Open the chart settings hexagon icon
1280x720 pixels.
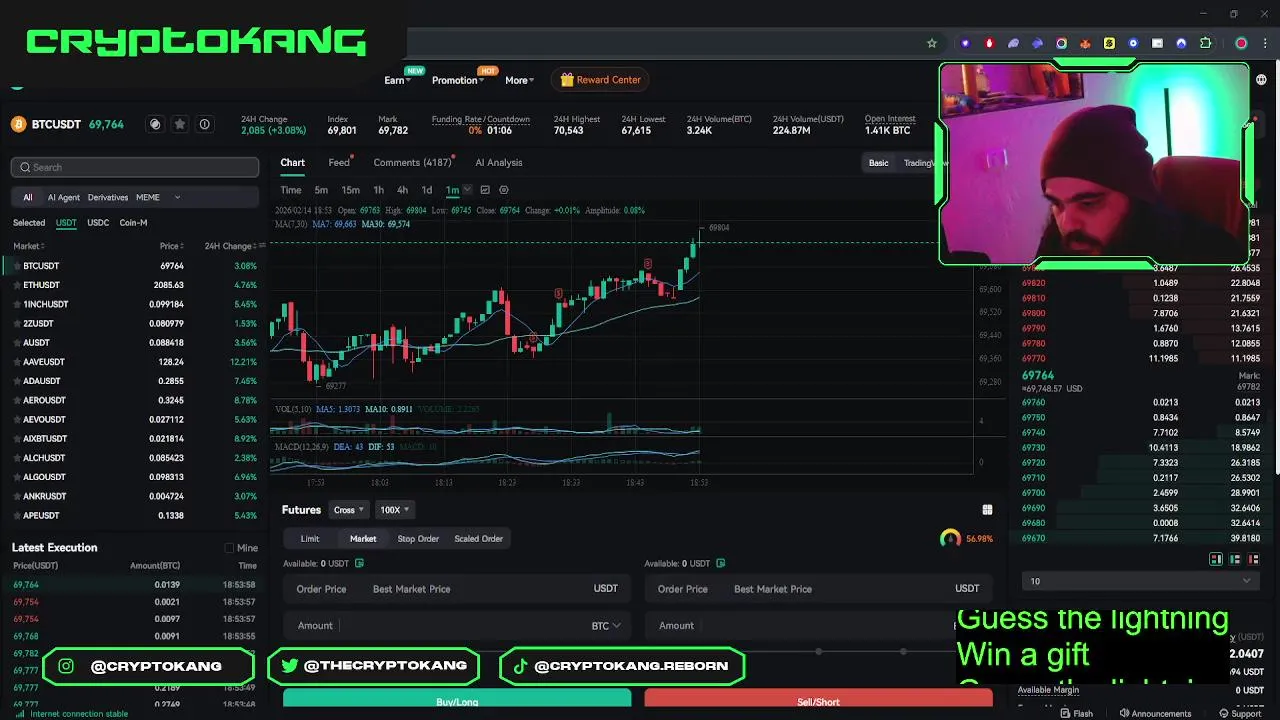pyautogui.click(x=504, y=190)
